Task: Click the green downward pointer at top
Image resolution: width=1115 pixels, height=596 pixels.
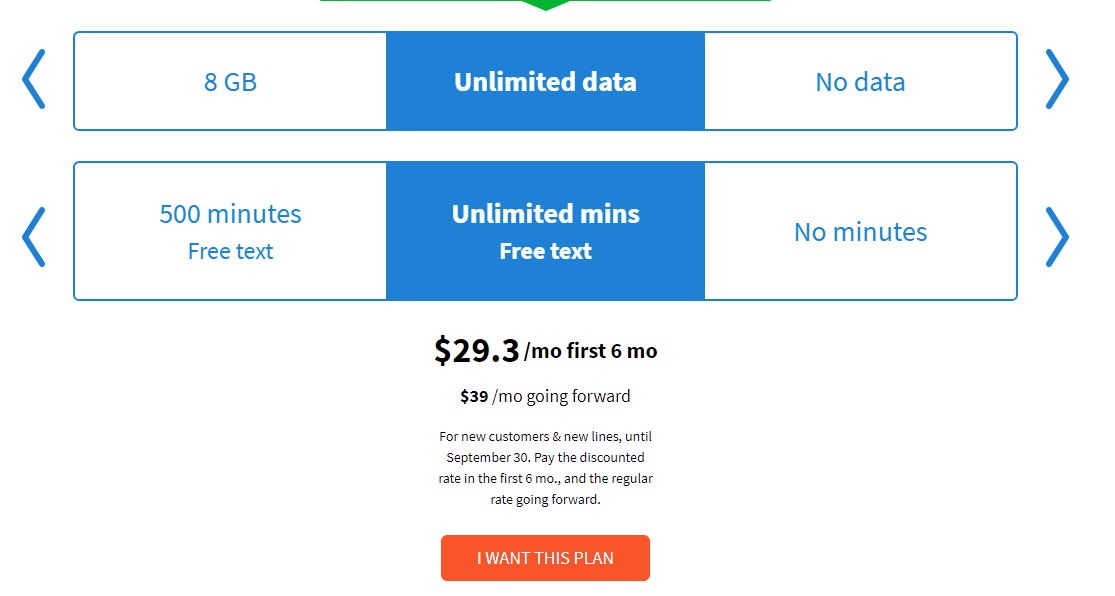Action: (545, 5)
